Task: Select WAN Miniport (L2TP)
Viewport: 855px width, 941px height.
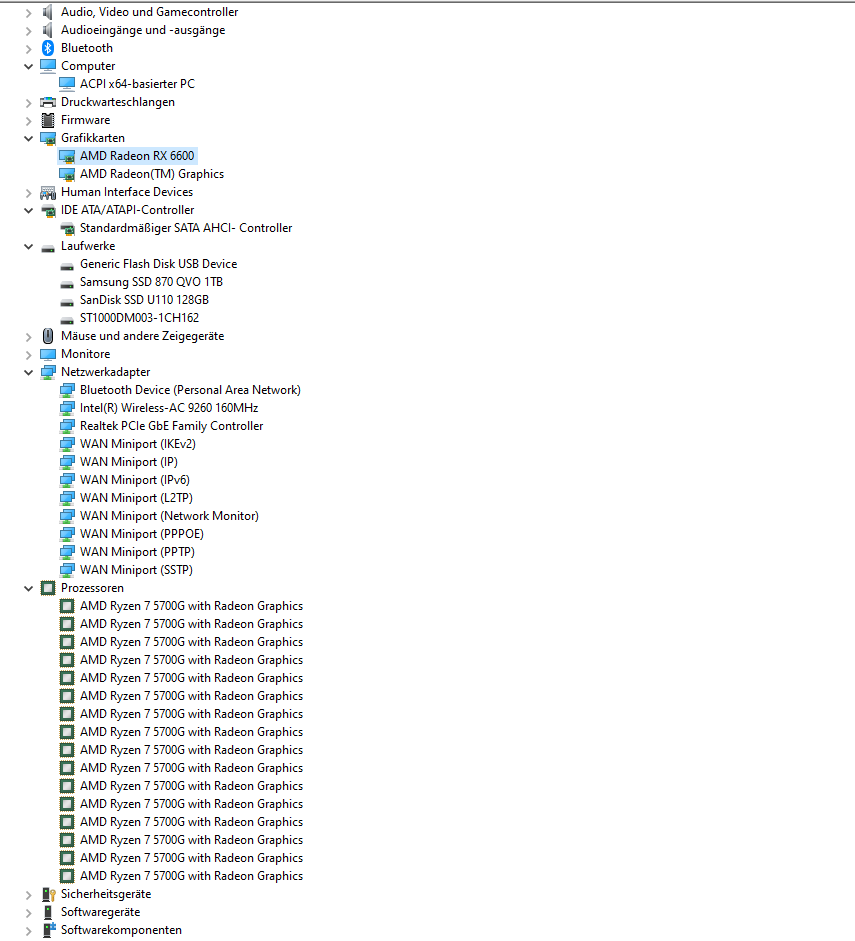Action: pyautogui.click(x=136, y=498)
